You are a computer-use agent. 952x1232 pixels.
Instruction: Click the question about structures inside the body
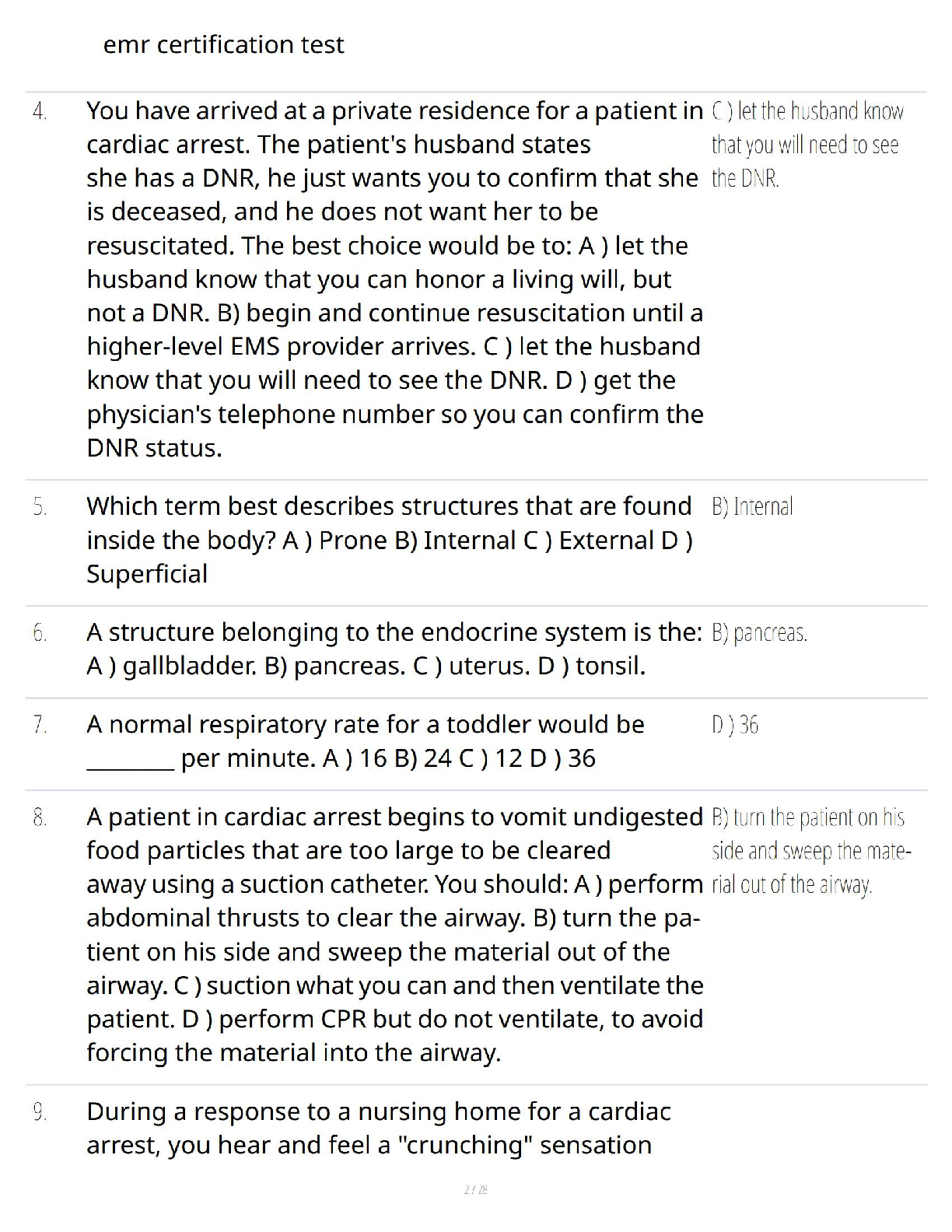(389, 540)
